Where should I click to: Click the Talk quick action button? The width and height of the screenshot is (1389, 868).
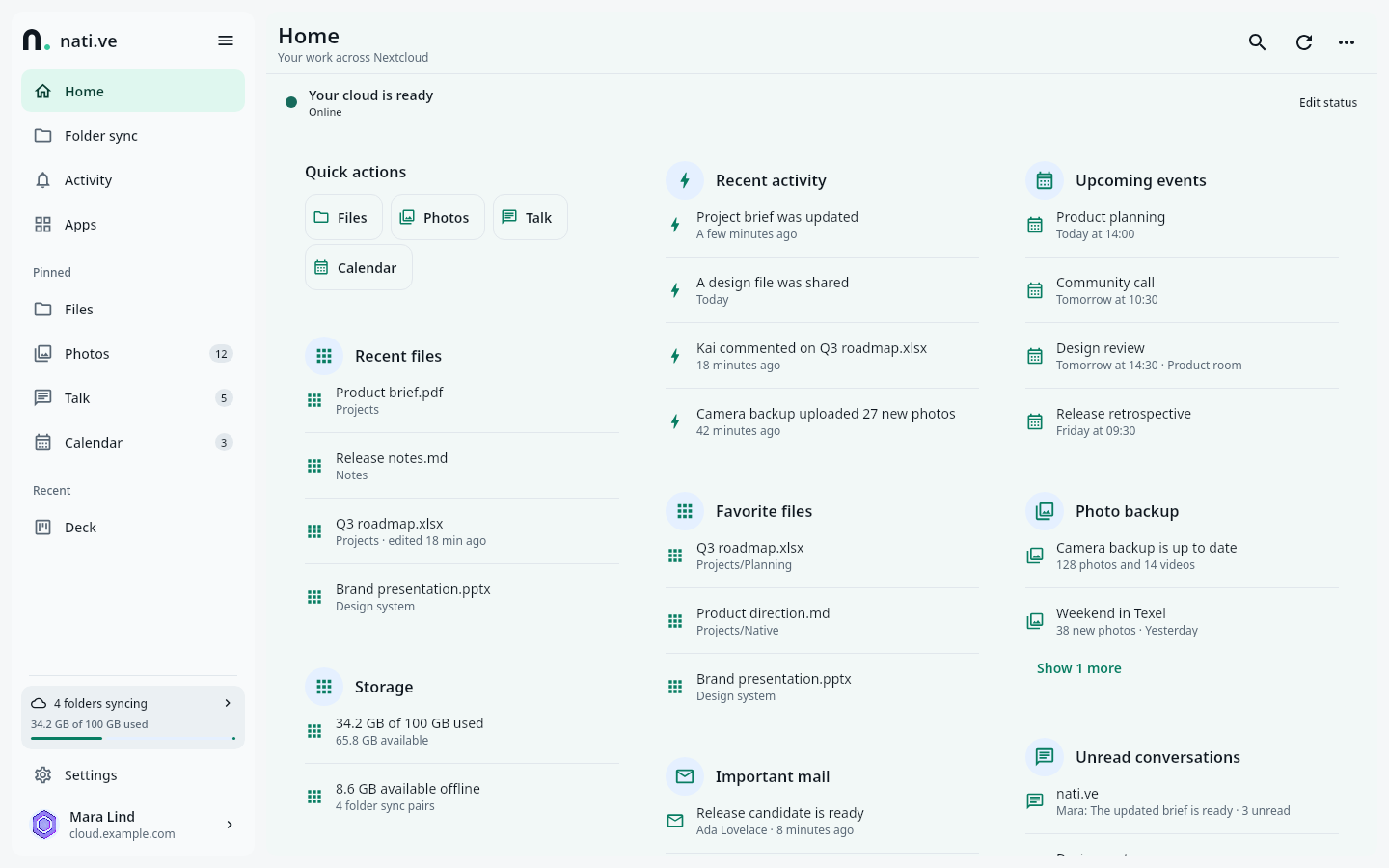(531, 217)
